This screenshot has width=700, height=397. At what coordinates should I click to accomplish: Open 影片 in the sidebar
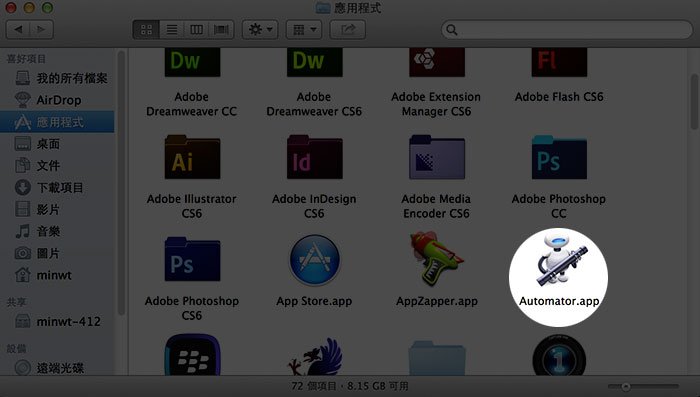[57, 209]
